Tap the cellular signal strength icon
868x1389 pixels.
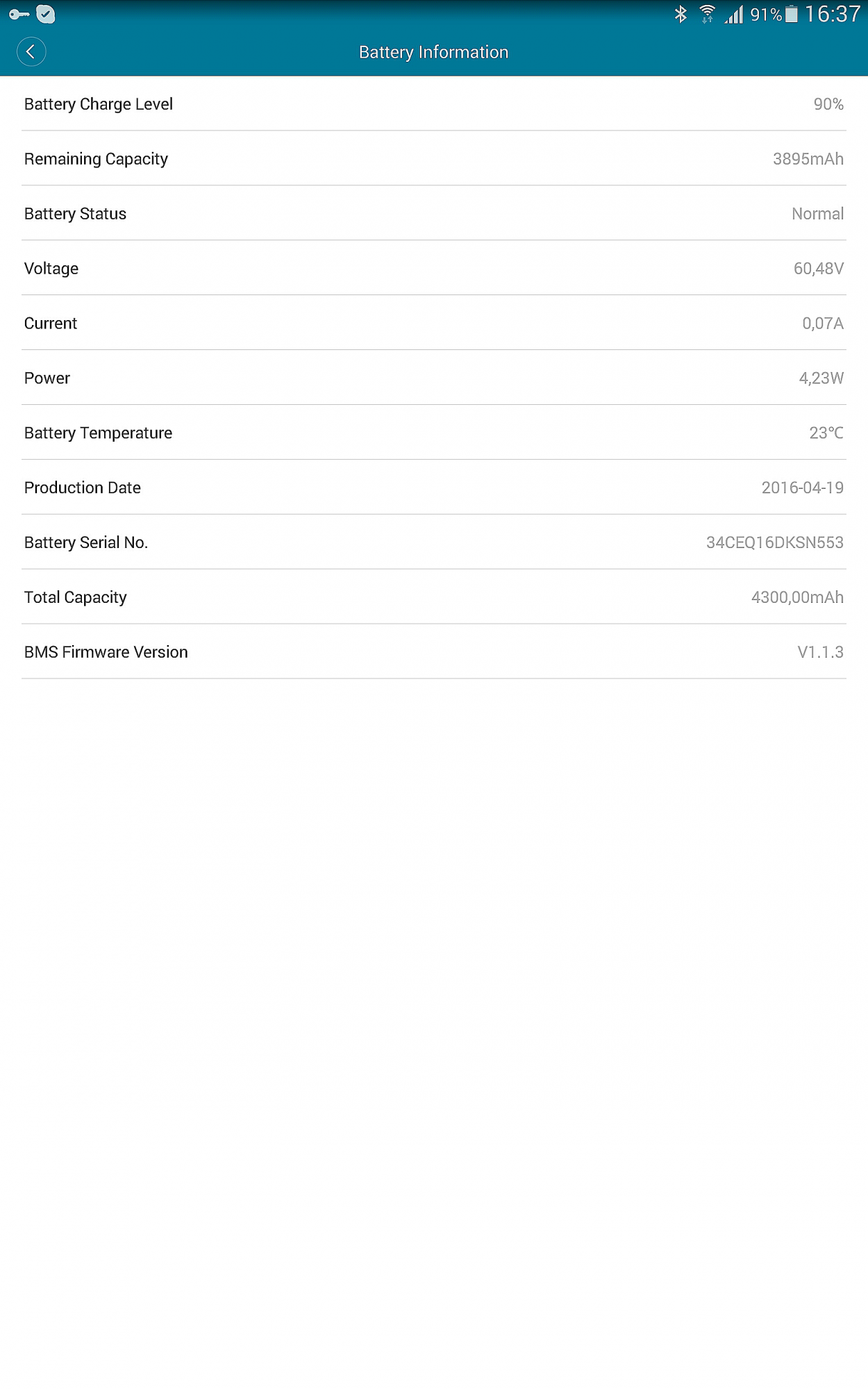click(x=734, y=14)
